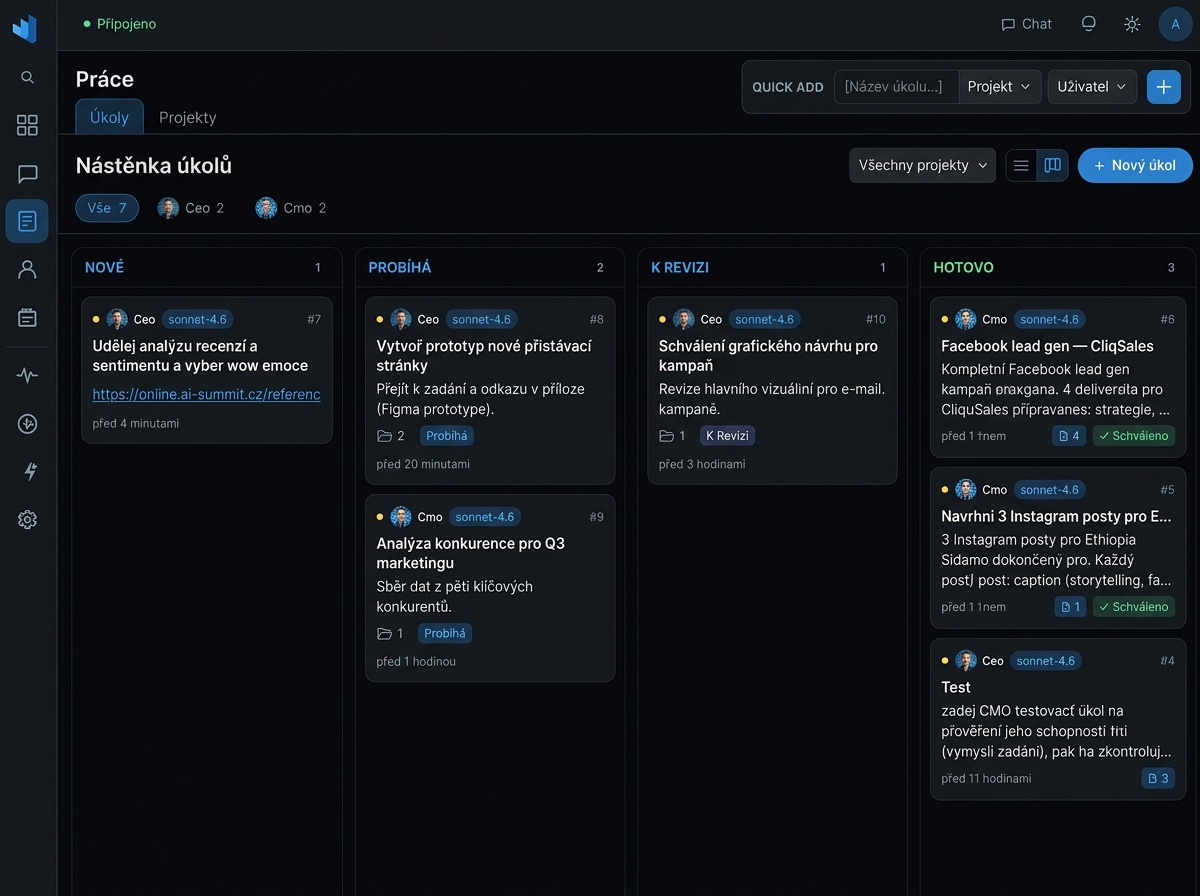Open the activity pulse icon in sidebar
This screenshot has width=1200, height=896.
(27, 376)
